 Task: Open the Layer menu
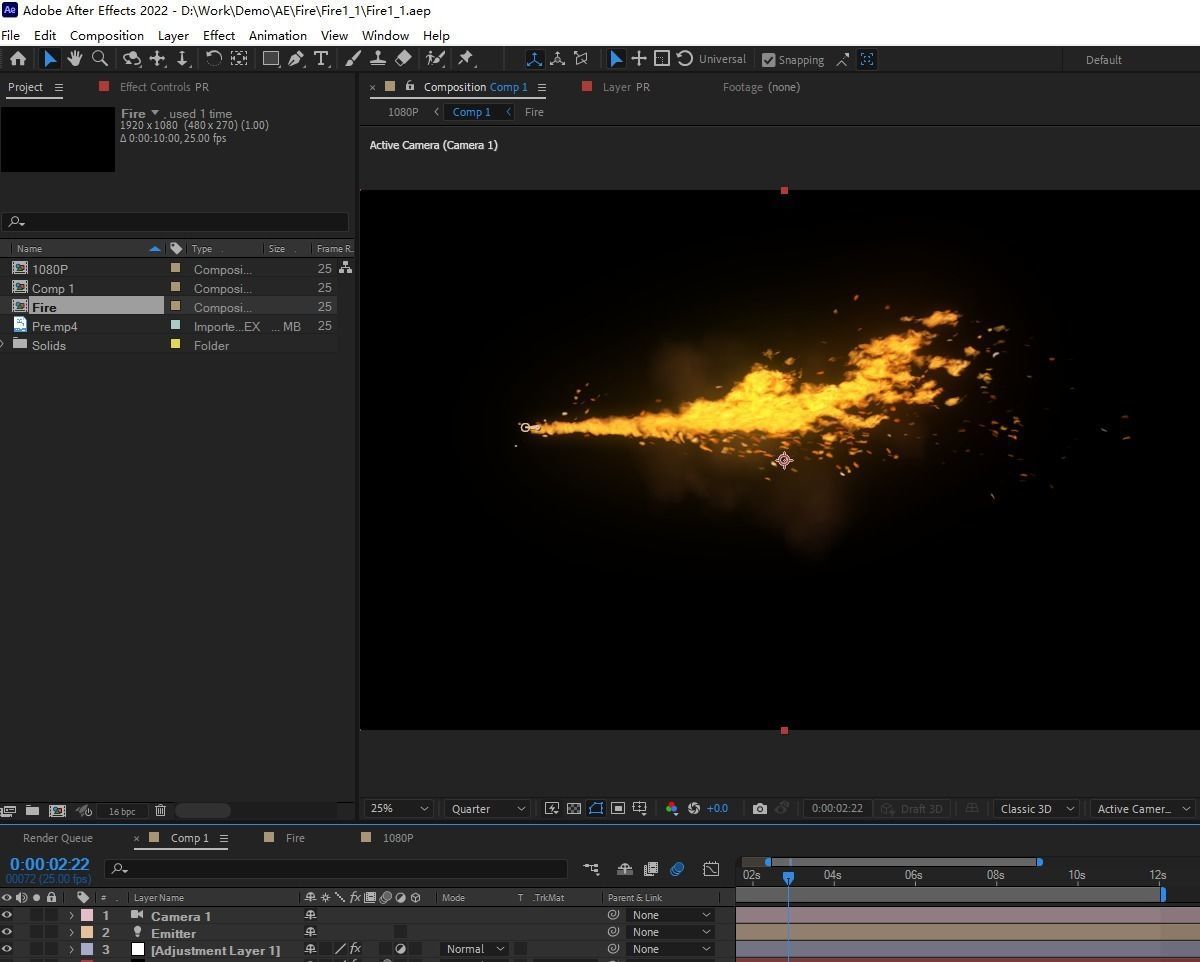[173, 35]
